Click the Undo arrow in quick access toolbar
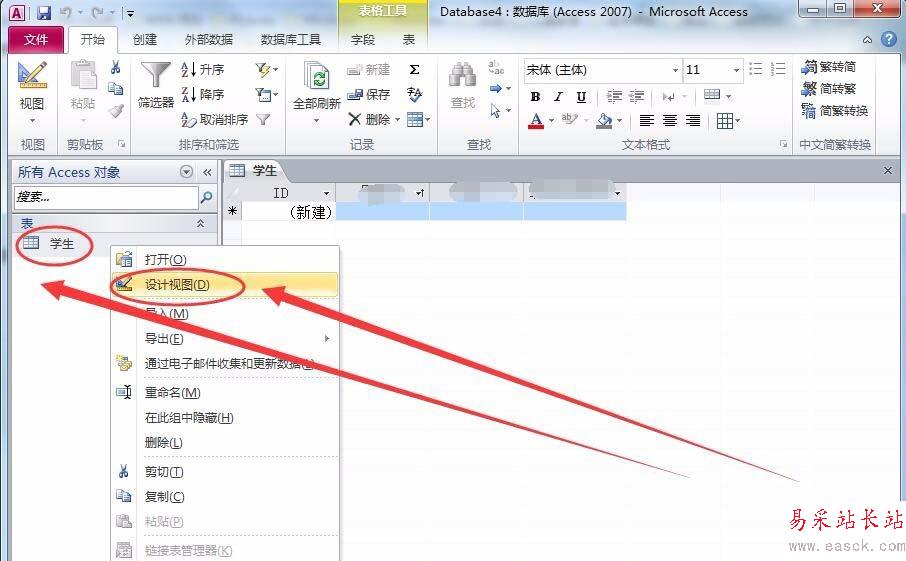906x561 pixels. 65,12
